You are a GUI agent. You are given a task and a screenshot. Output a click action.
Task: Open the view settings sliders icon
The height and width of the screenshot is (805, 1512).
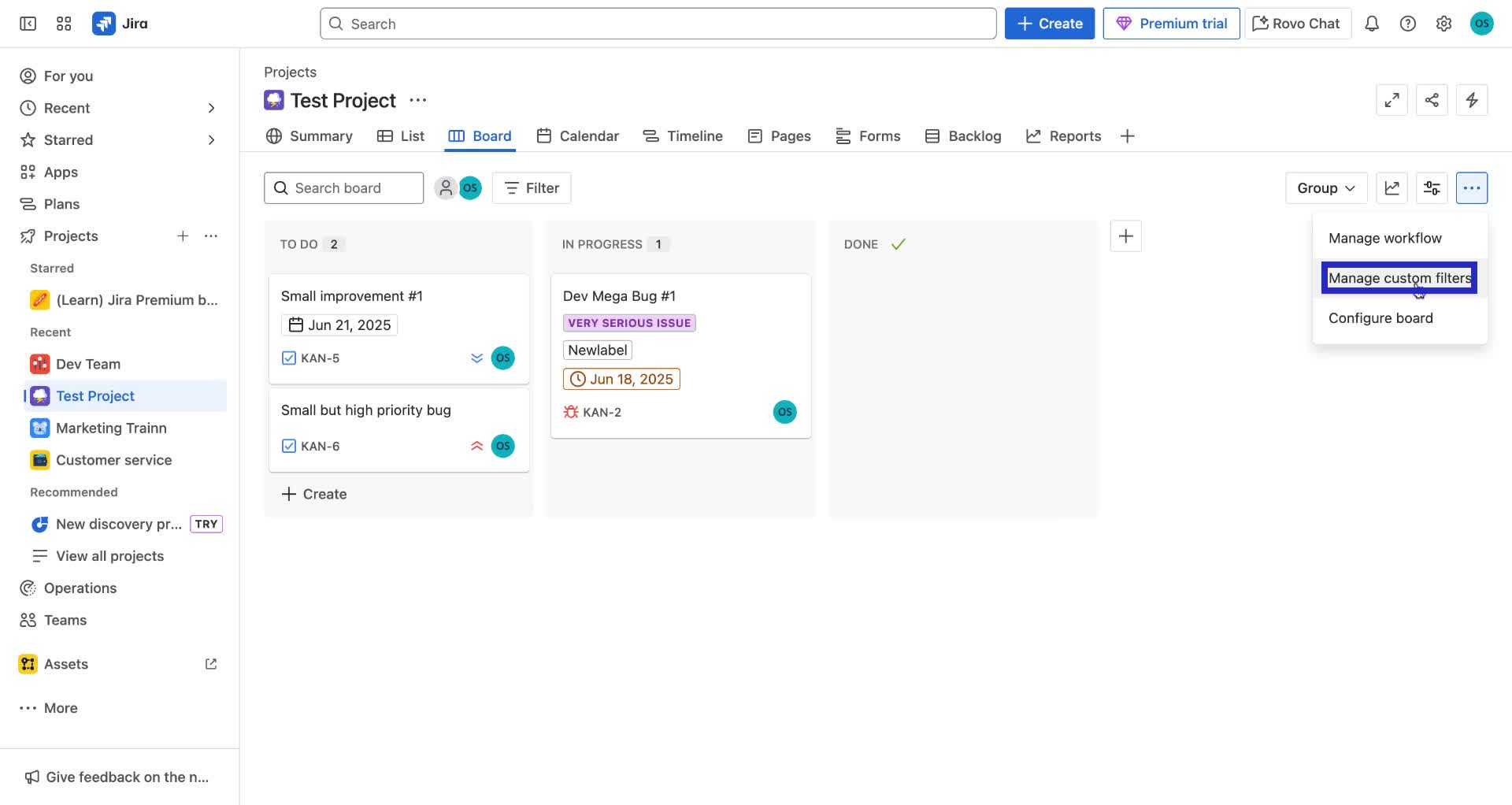(1432, 187)
